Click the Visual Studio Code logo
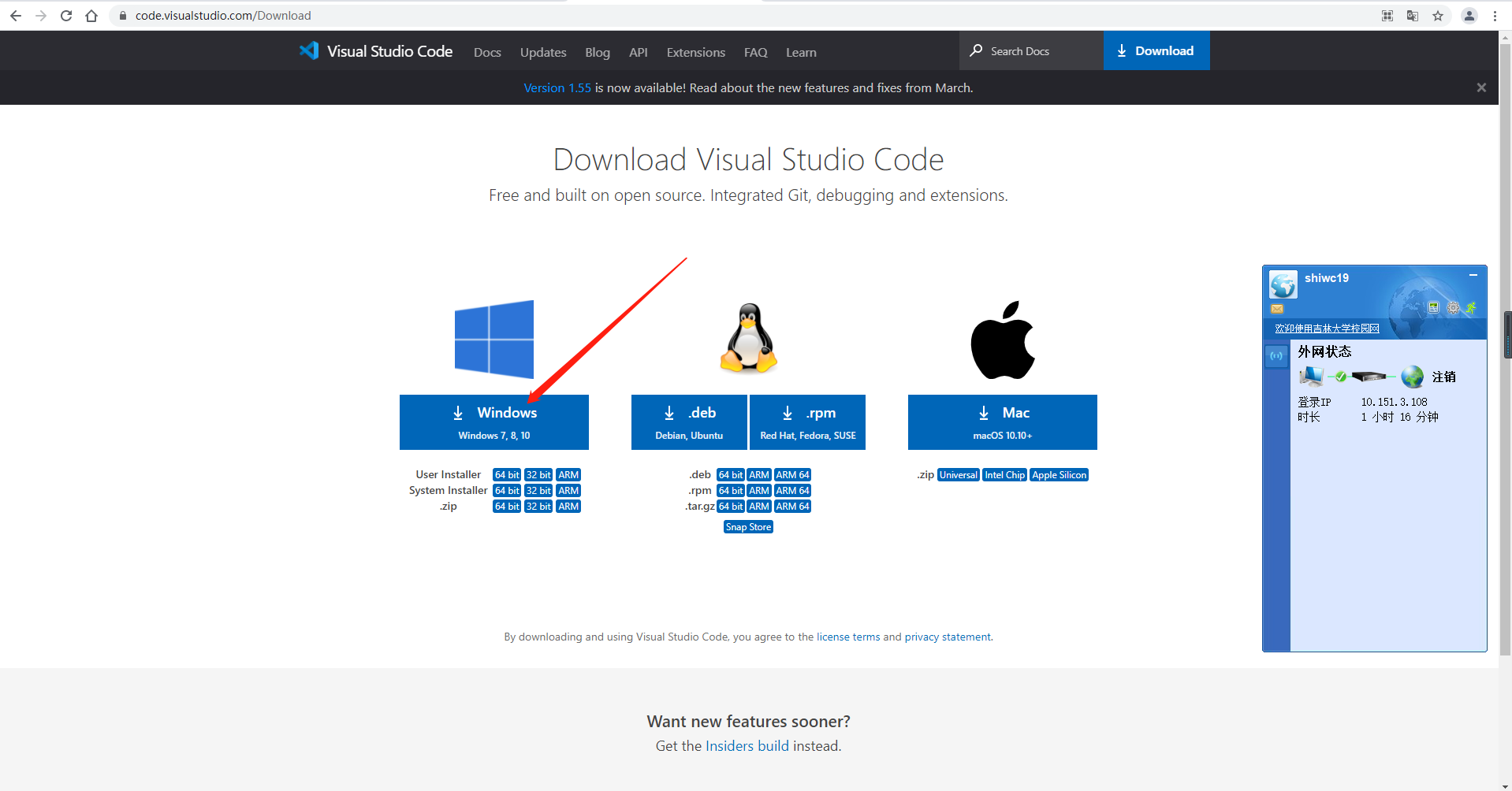Screen dimensions: 1512x791 309,50
